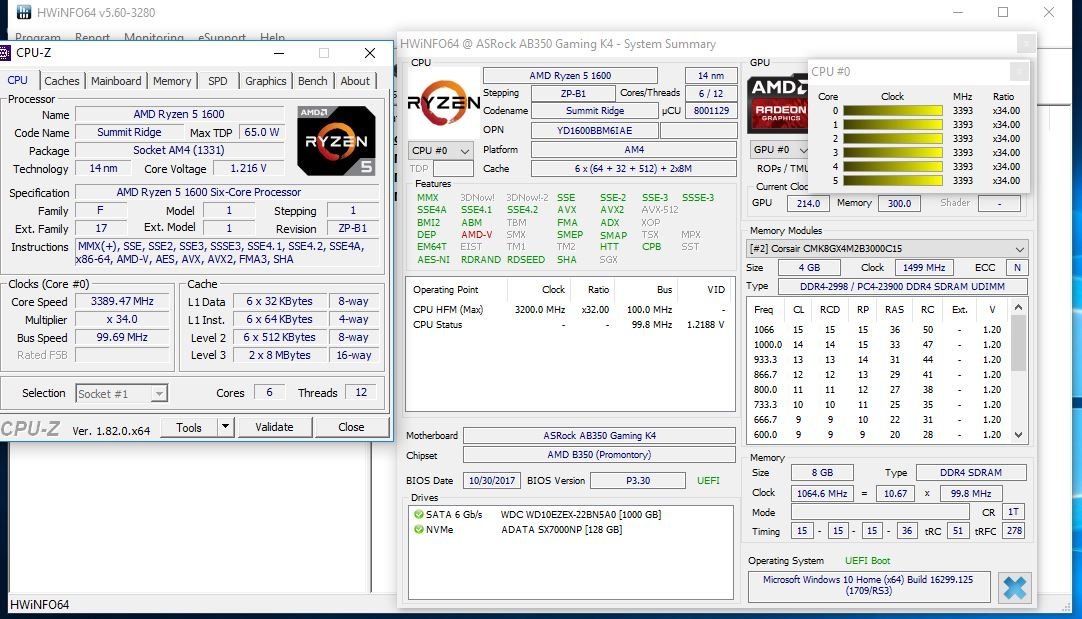The image size is (1082, 619).
Task: Select the CPU tab in CPU-Z
Action: pyautogui.click(x=17, y=80)
